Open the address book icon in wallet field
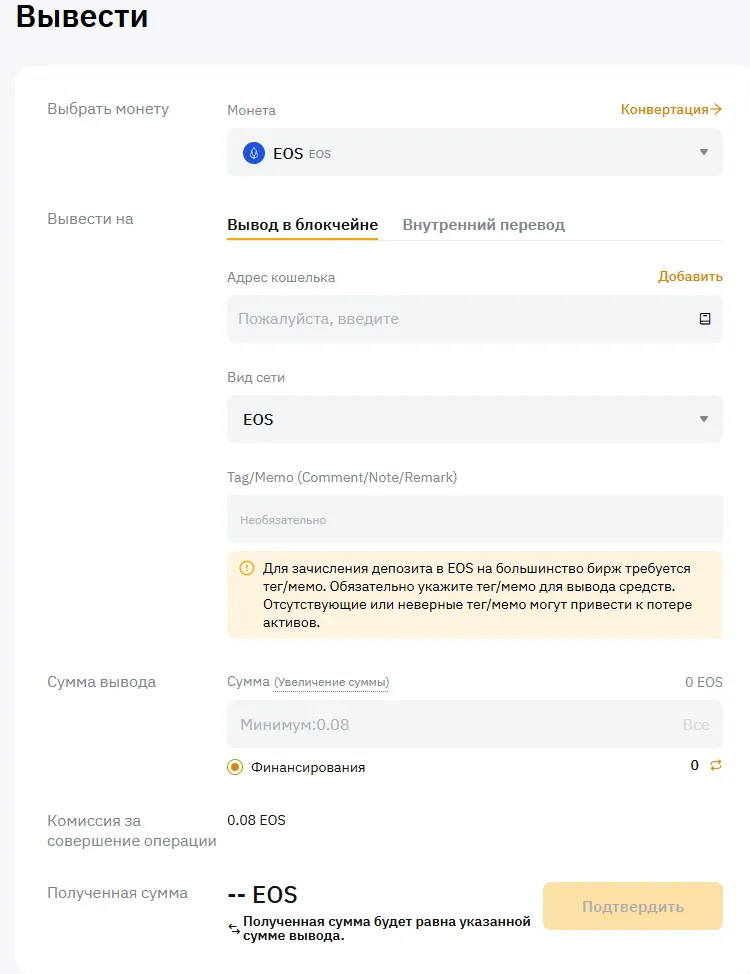Image resolution: width=750 pixels, height=974 pixels. click(x=705, y=319)
